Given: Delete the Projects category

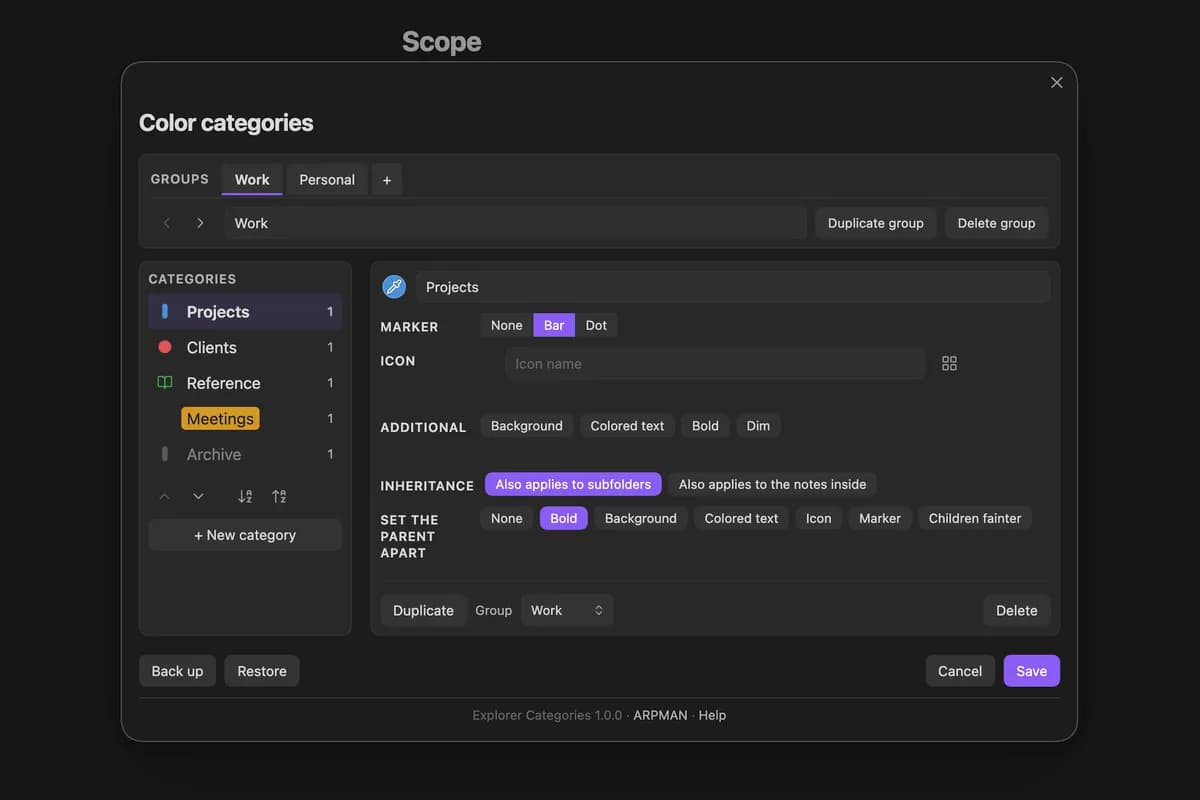Looking at the screenshot, I should click(x=1017, y=610).
